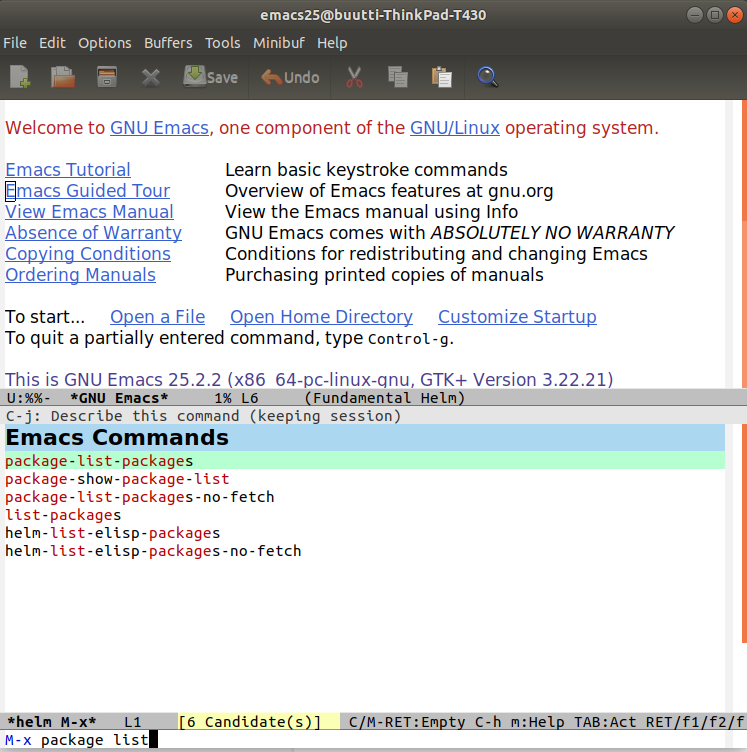Expand the Minibuf menu

pos(279,43)
